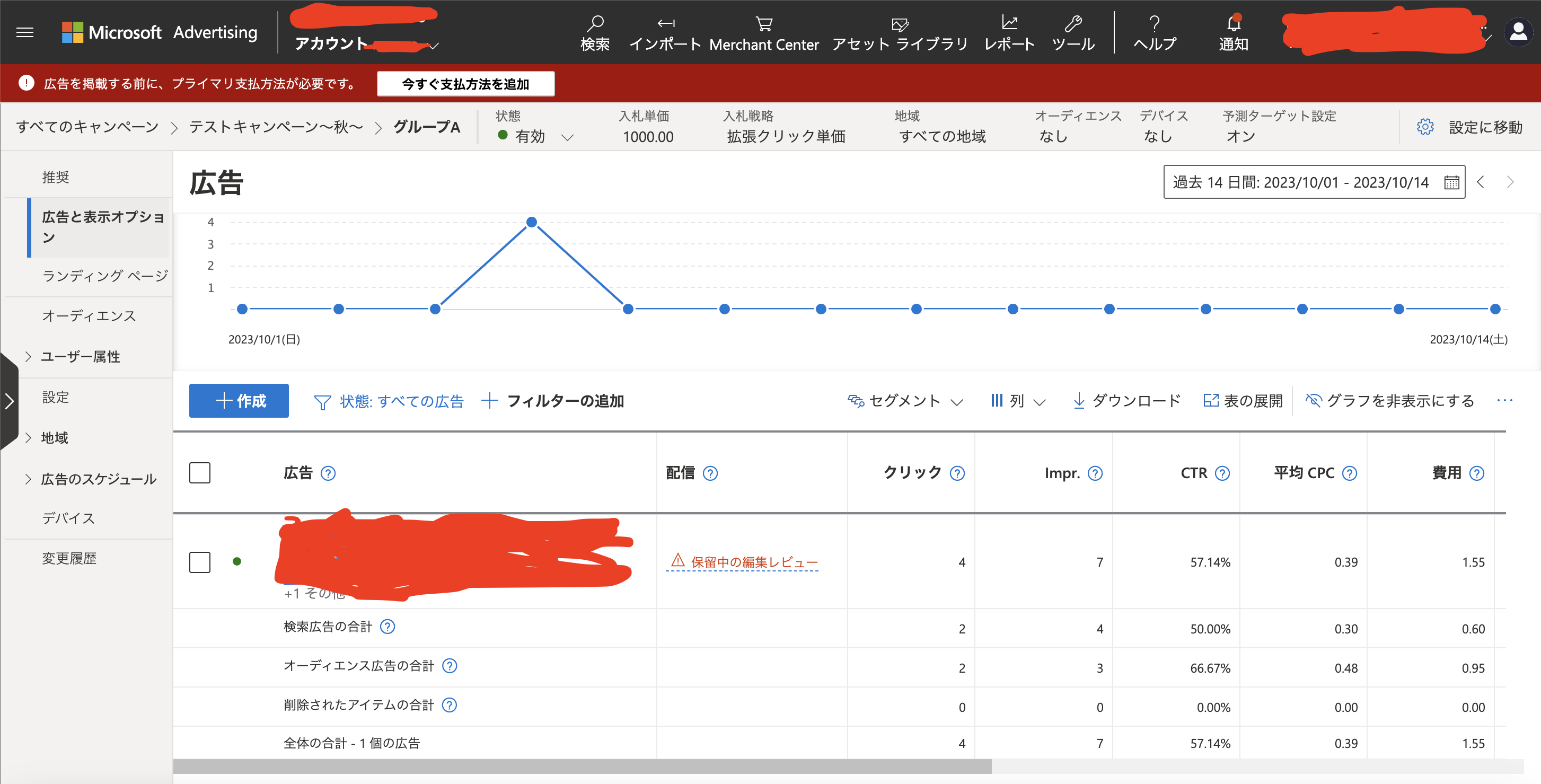Open 通知 notifications bell

pos(1234,33)
